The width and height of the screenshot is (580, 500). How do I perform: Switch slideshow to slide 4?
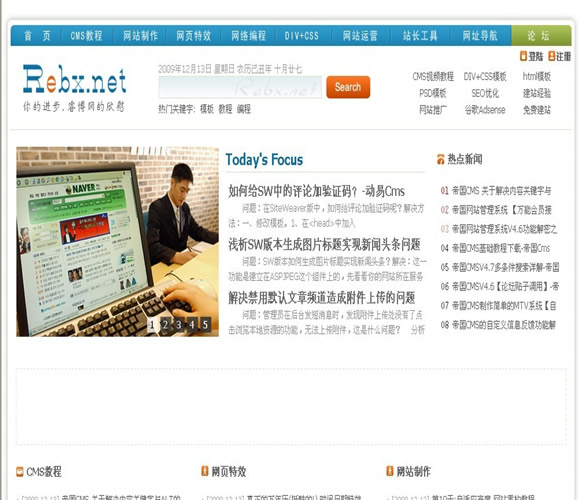pos(192,325)
